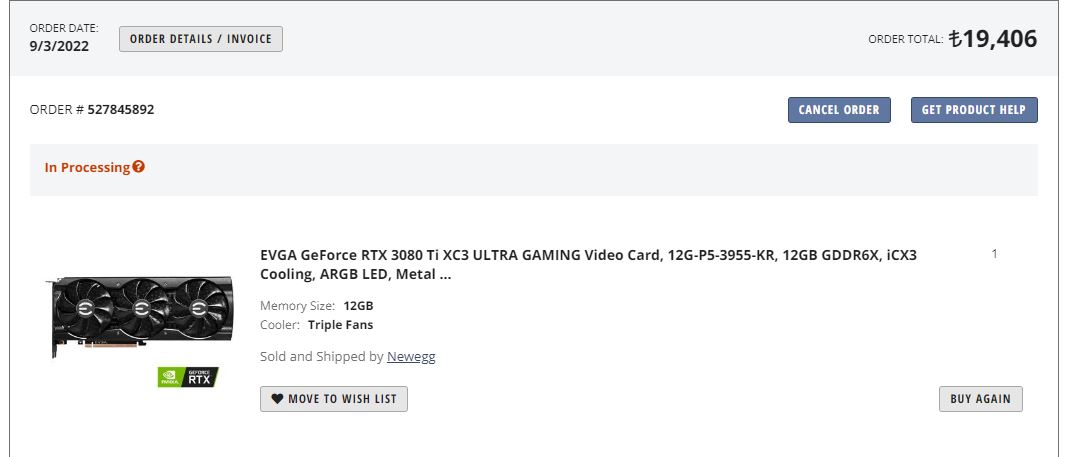Screen dimensions: 1066x457
Task: Click the Memory Size 12GB value
Action: [358, 306]
